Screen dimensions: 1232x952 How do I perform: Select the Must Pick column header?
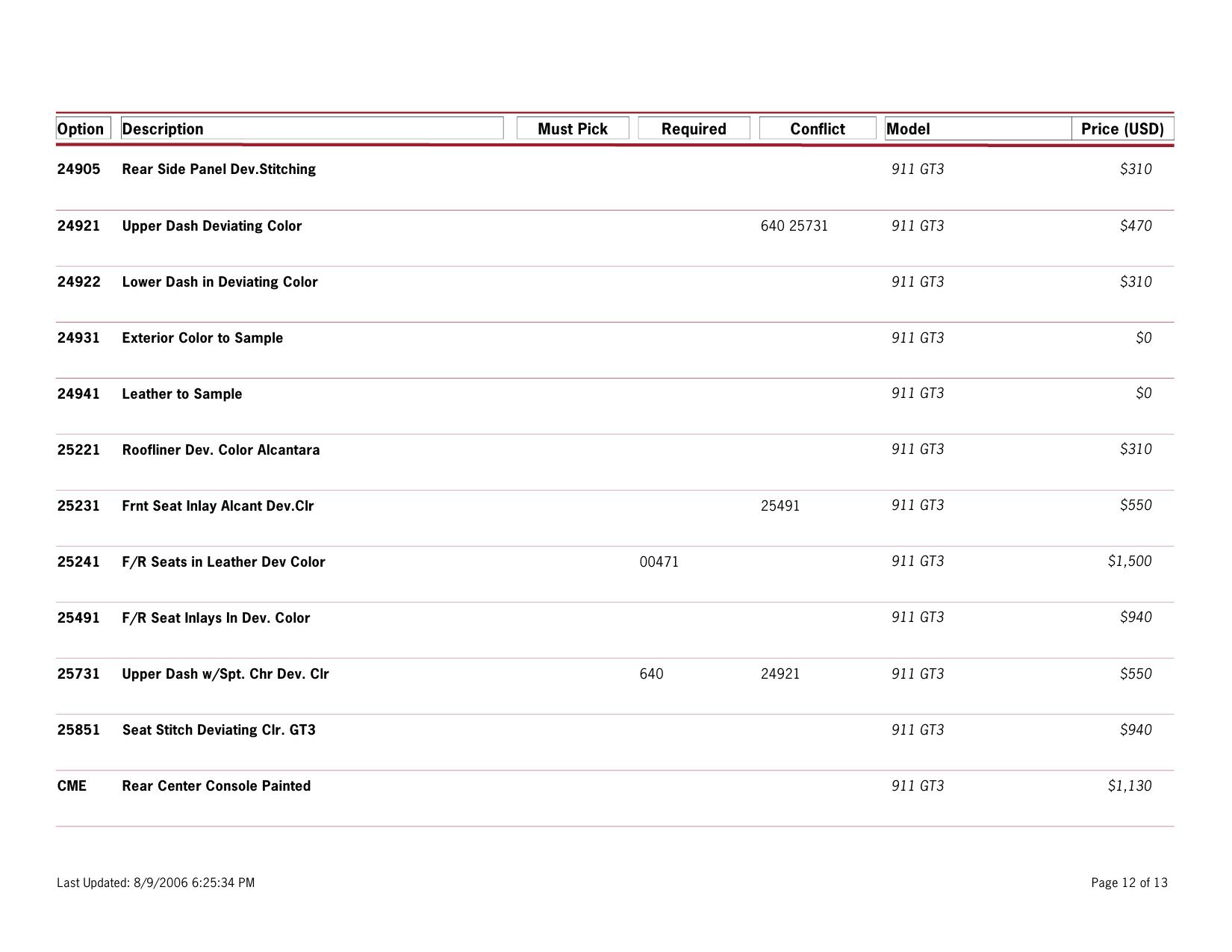(x=573, y=128)
